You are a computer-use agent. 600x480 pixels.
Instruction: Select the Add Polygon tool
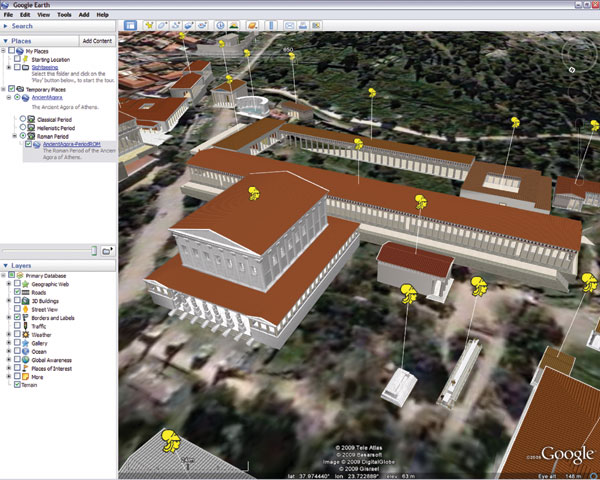[x=162, y=23]
